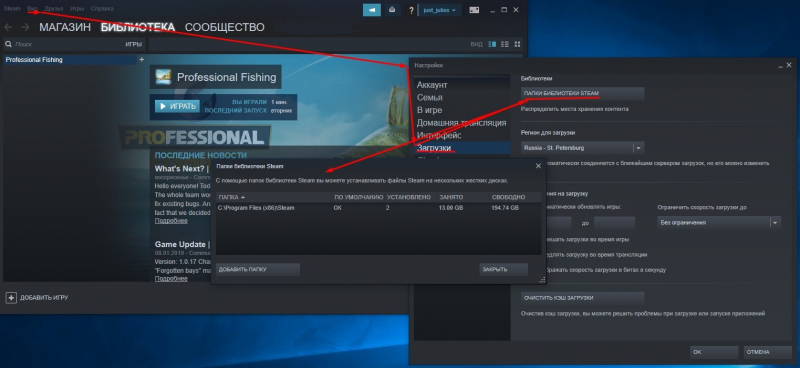Open the just_jukes account dropdown
This screenshot has width=800, height=368.
[440, 10]
